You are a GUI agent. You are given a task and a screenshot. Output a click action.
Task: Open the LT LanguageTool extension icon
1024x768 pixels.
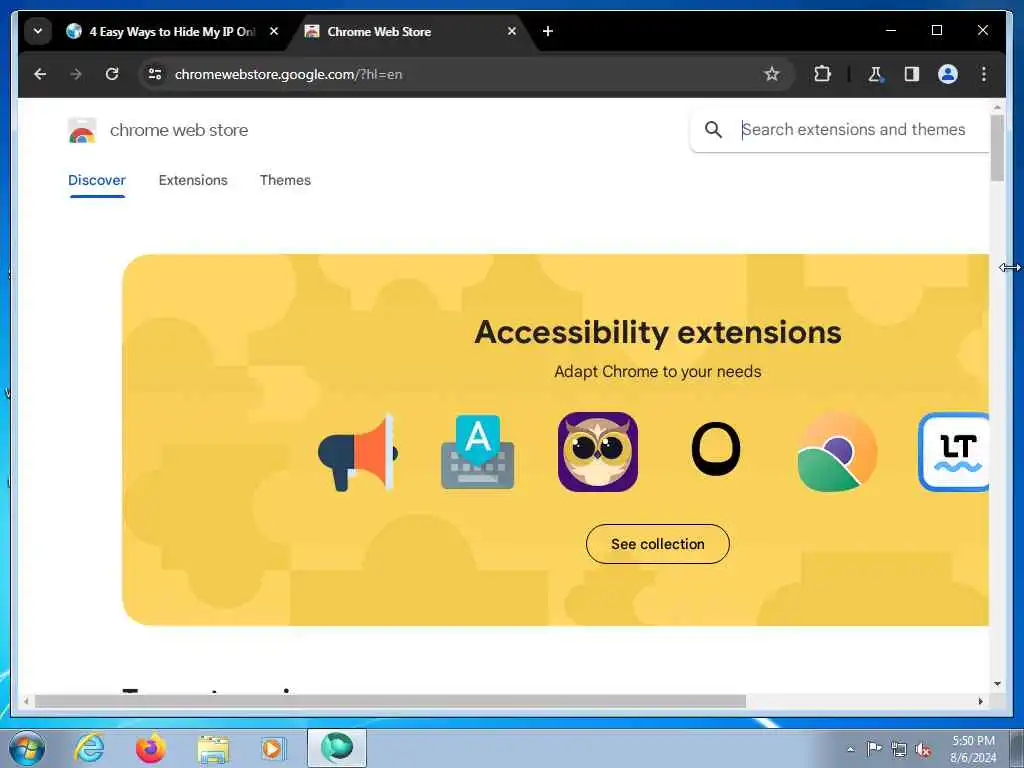pos(954,452)
